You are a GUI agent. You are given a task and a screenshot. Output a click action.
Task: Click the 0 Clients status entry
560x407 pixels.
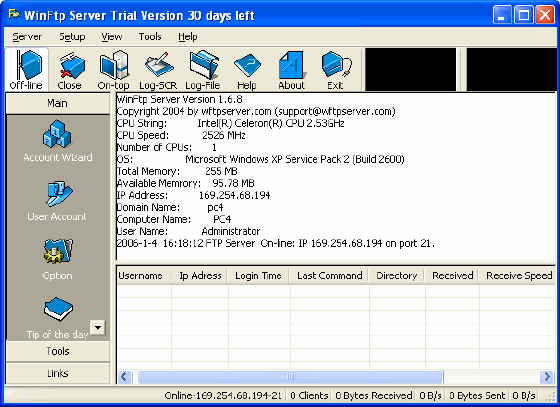coord(309,396)
